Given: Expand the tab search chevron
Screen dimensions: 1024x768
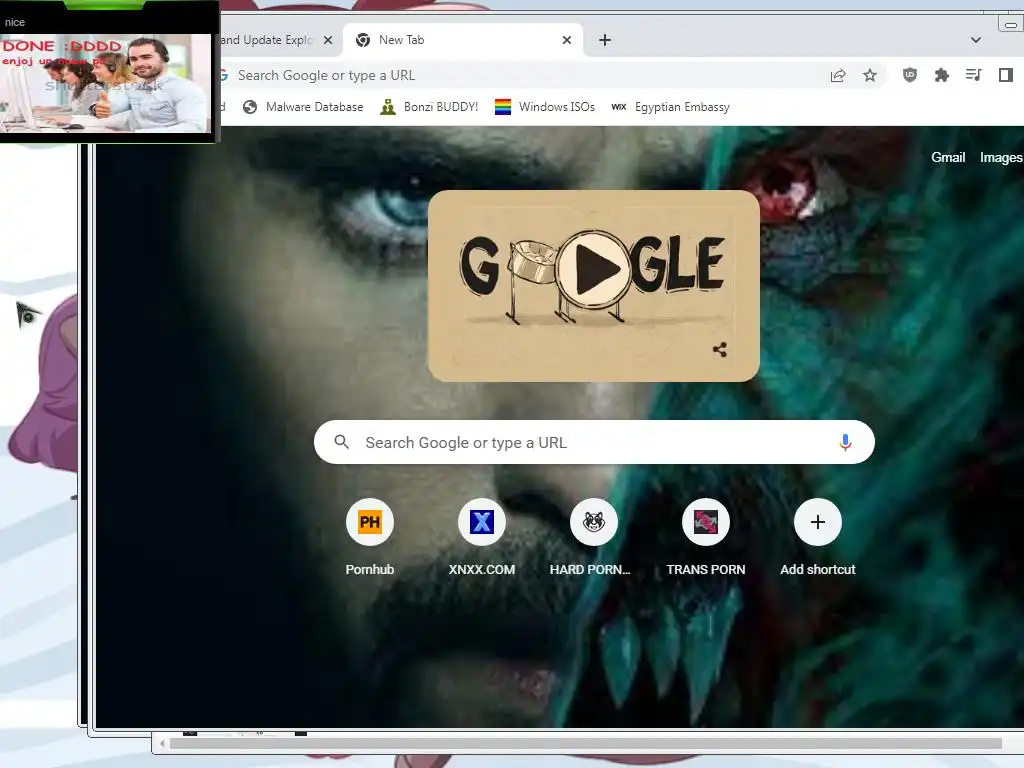Looking at the screenshot, I should click(976, 40).
